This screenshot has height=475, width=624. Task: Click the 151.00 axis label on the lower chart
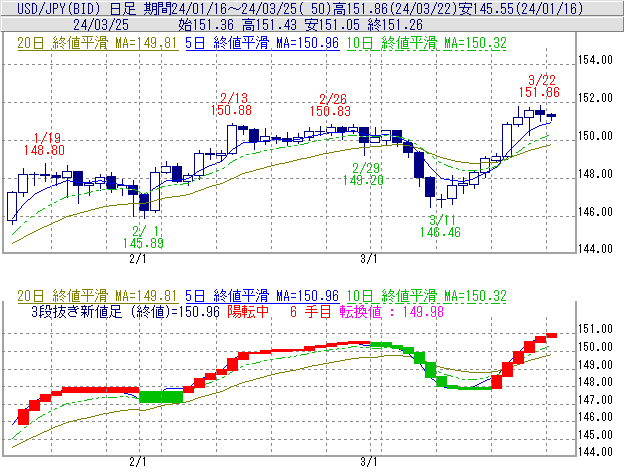595,329
